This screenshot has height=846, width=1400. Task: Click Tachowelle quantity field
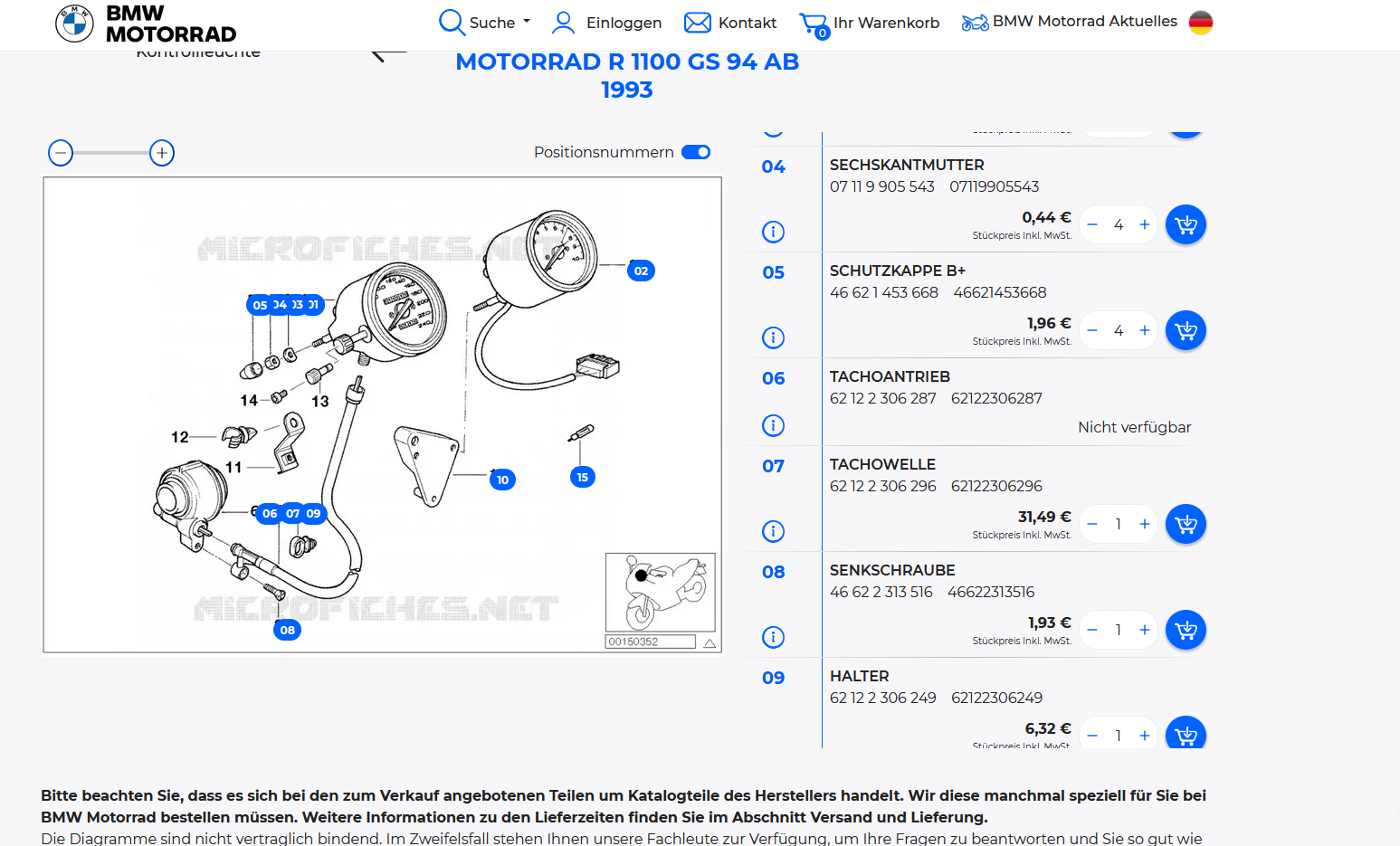pyautogui.click(x=1119, y=524)
